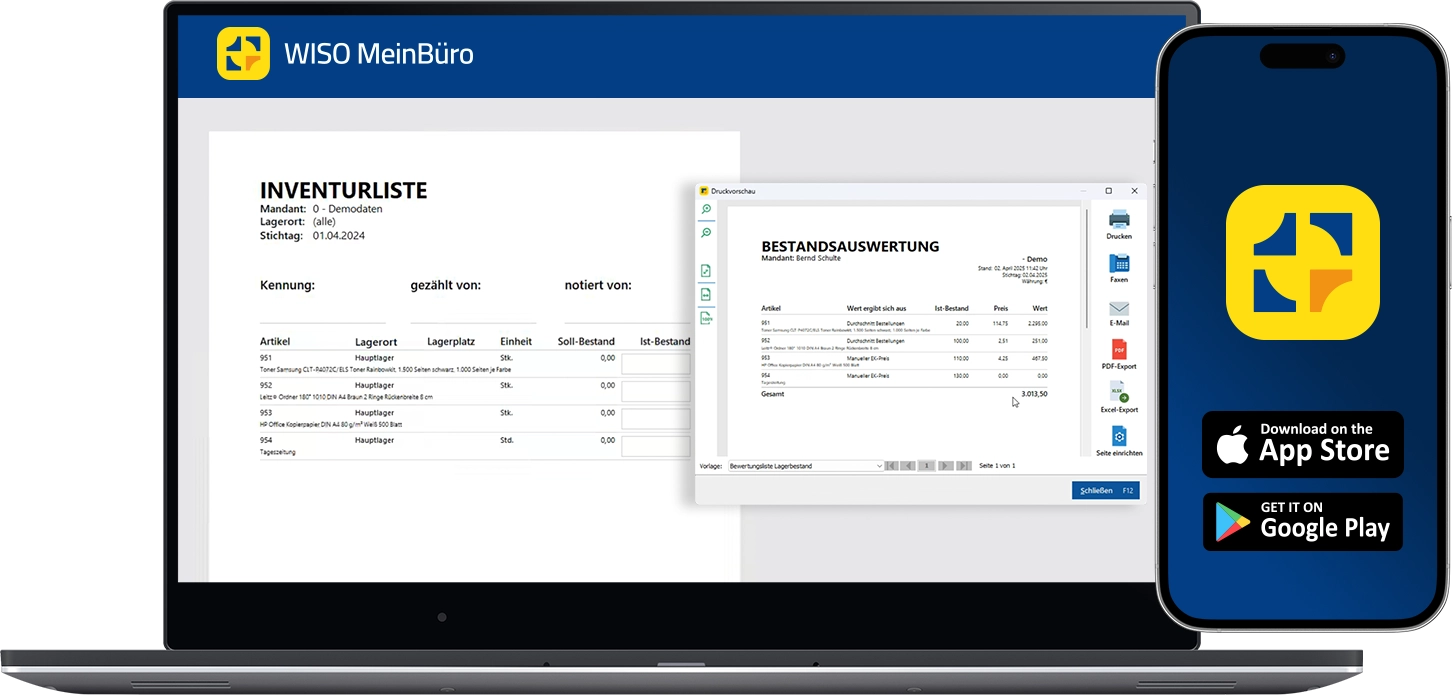Jump to last page in preview
This screenshot has width=1452, height=695.
[963, 466]
